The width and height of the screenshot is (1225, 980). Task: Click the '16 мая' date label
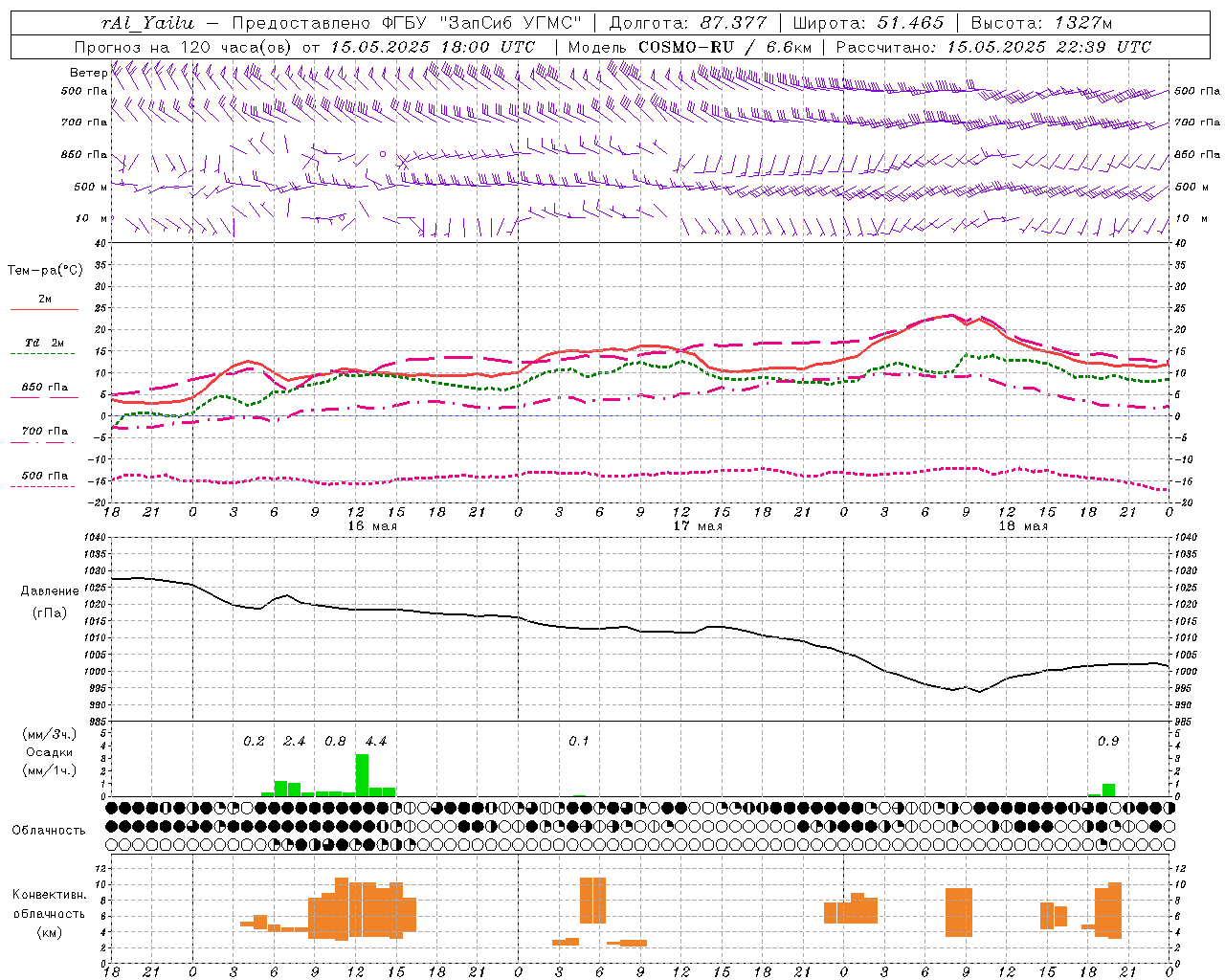372,525
